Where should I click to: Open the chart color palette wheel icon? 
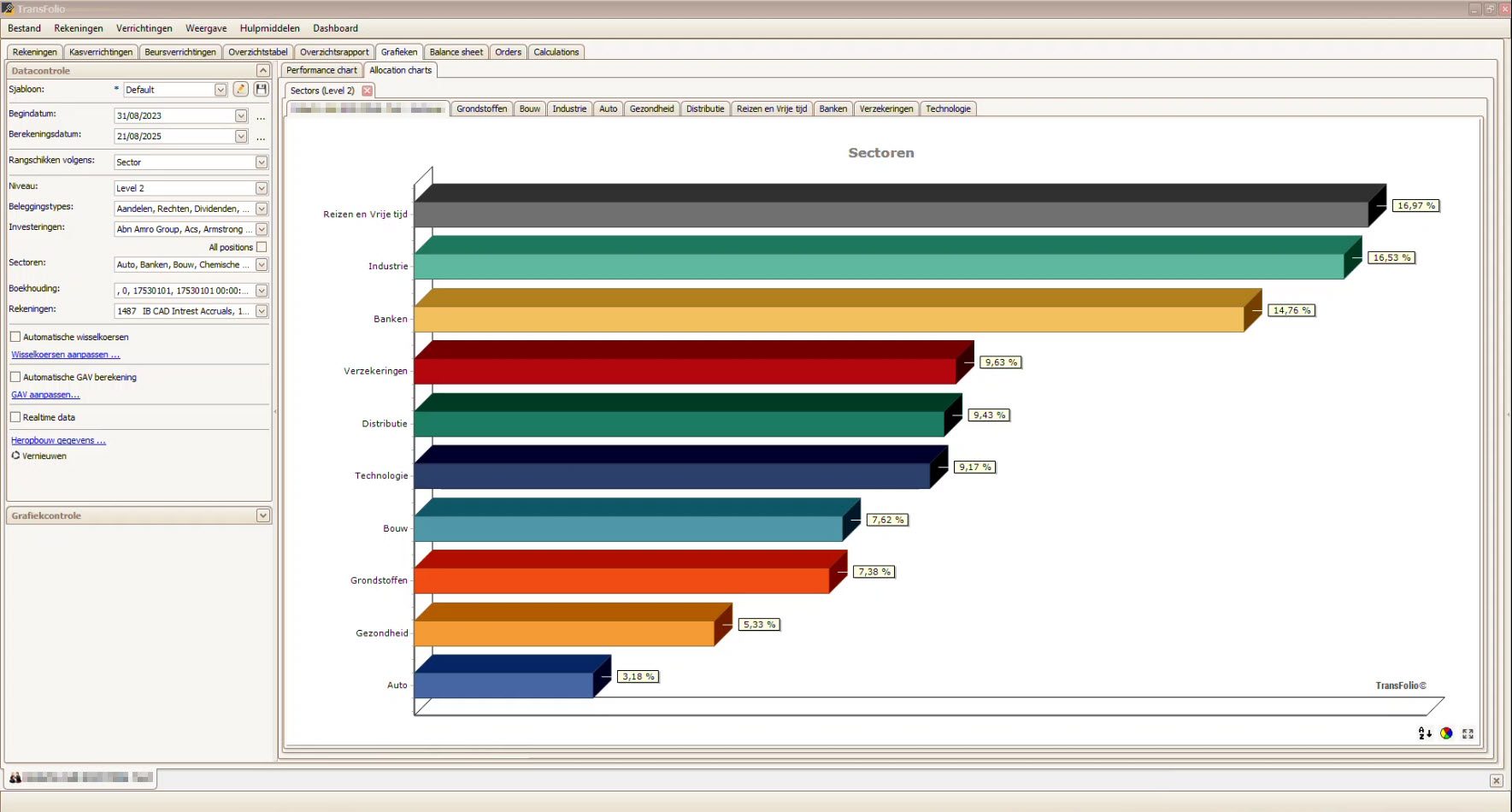1446,733
